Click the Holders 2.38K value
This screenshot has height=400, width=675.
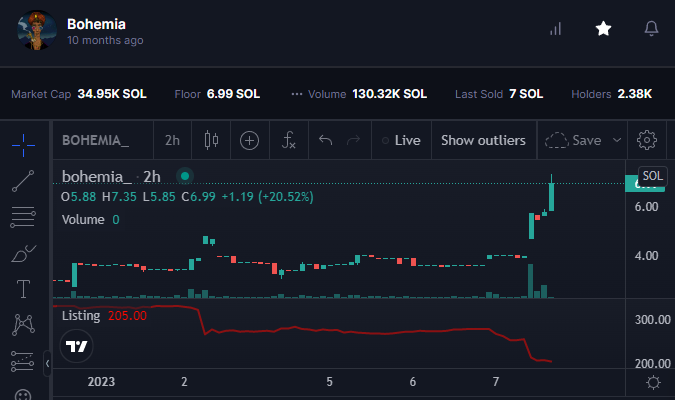click(635, 94)
